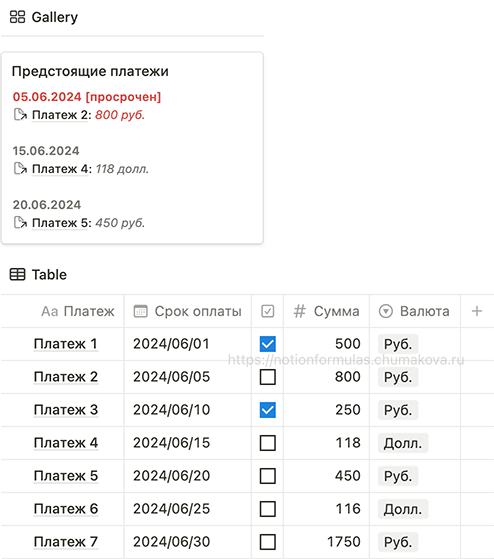
Task: Open the Платеж column header menu
Action: (63, 311)
